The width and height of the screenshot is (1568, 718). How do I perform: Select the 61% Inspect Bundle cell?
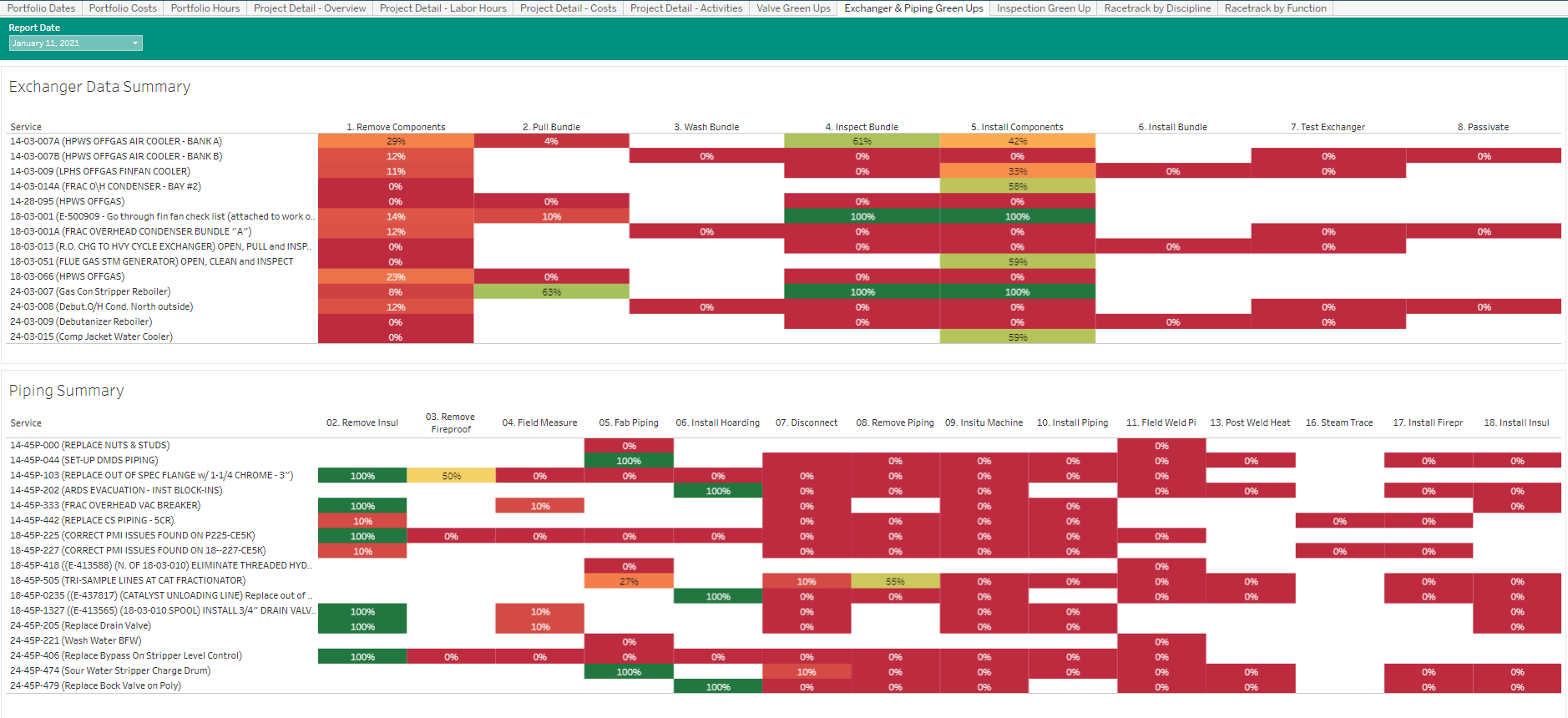click(x=862, y=141)
